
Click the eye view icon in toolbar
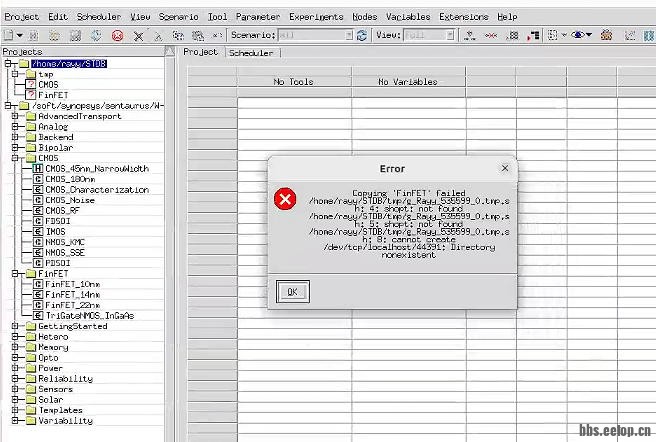pos(578,35)
